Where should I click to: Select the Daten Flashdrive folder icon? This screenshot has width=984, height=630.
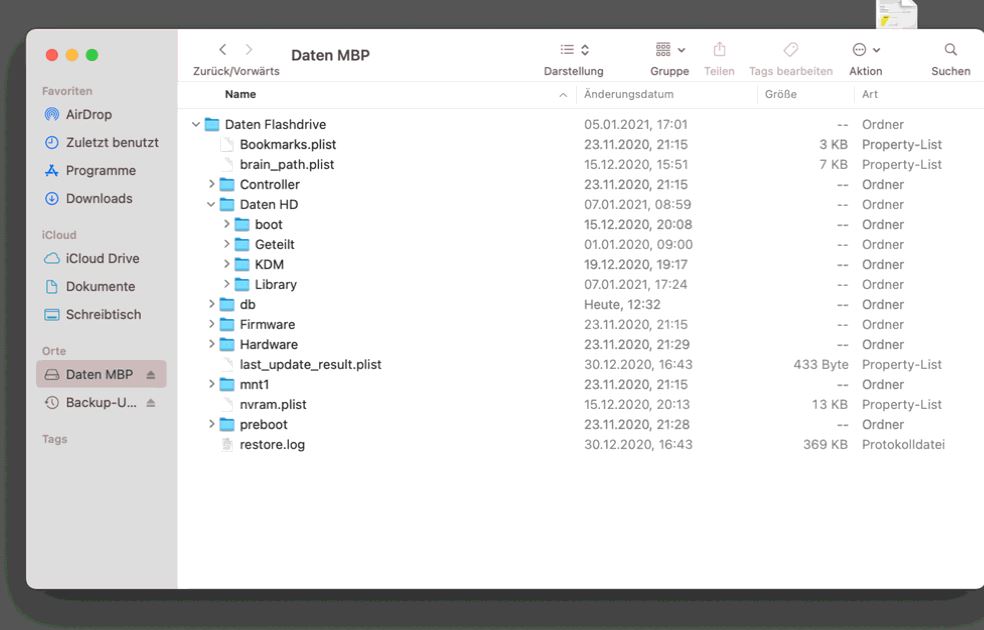212,124
